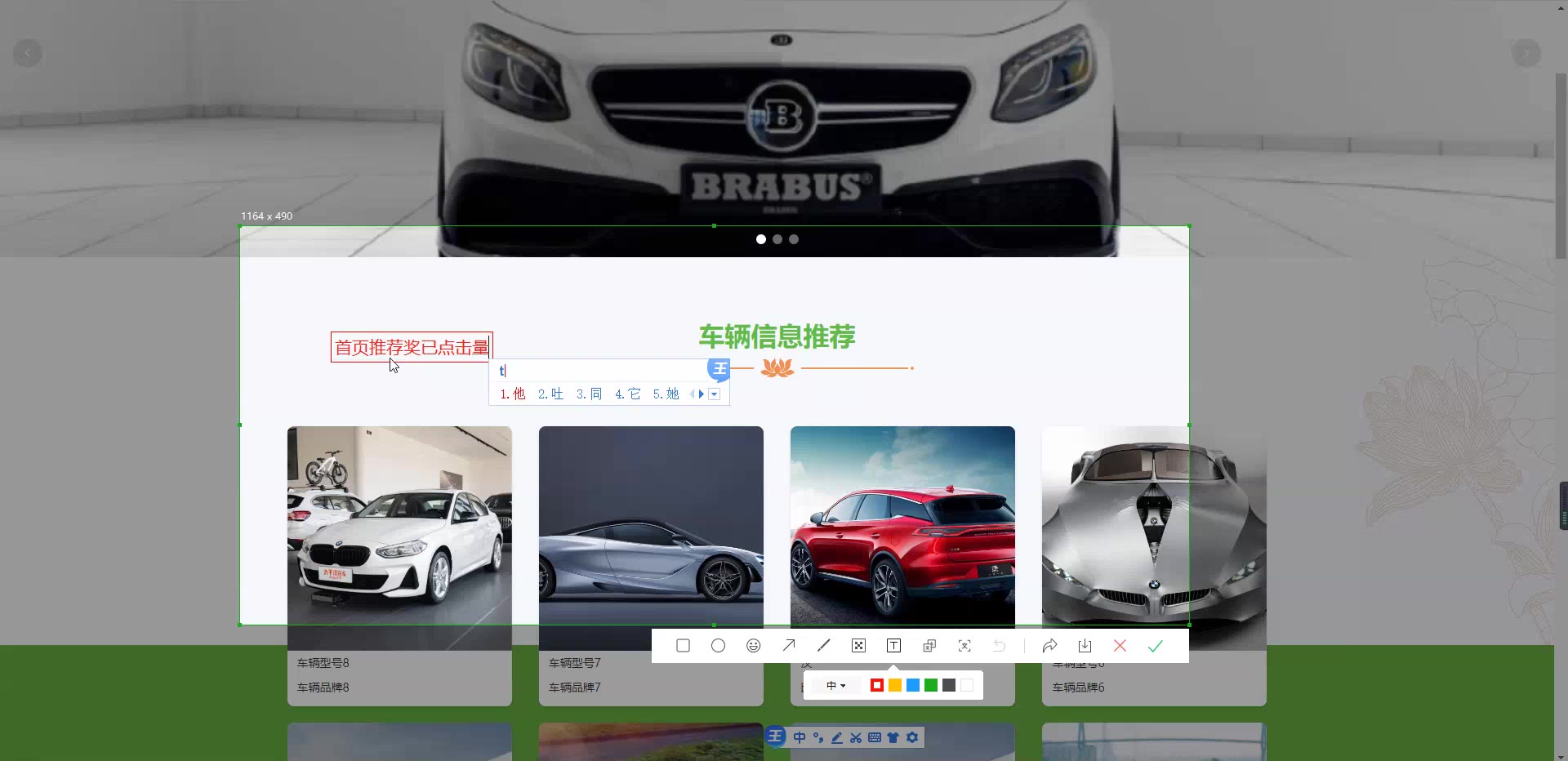Toggle full/half-width punctuation mode

[818, 737]
